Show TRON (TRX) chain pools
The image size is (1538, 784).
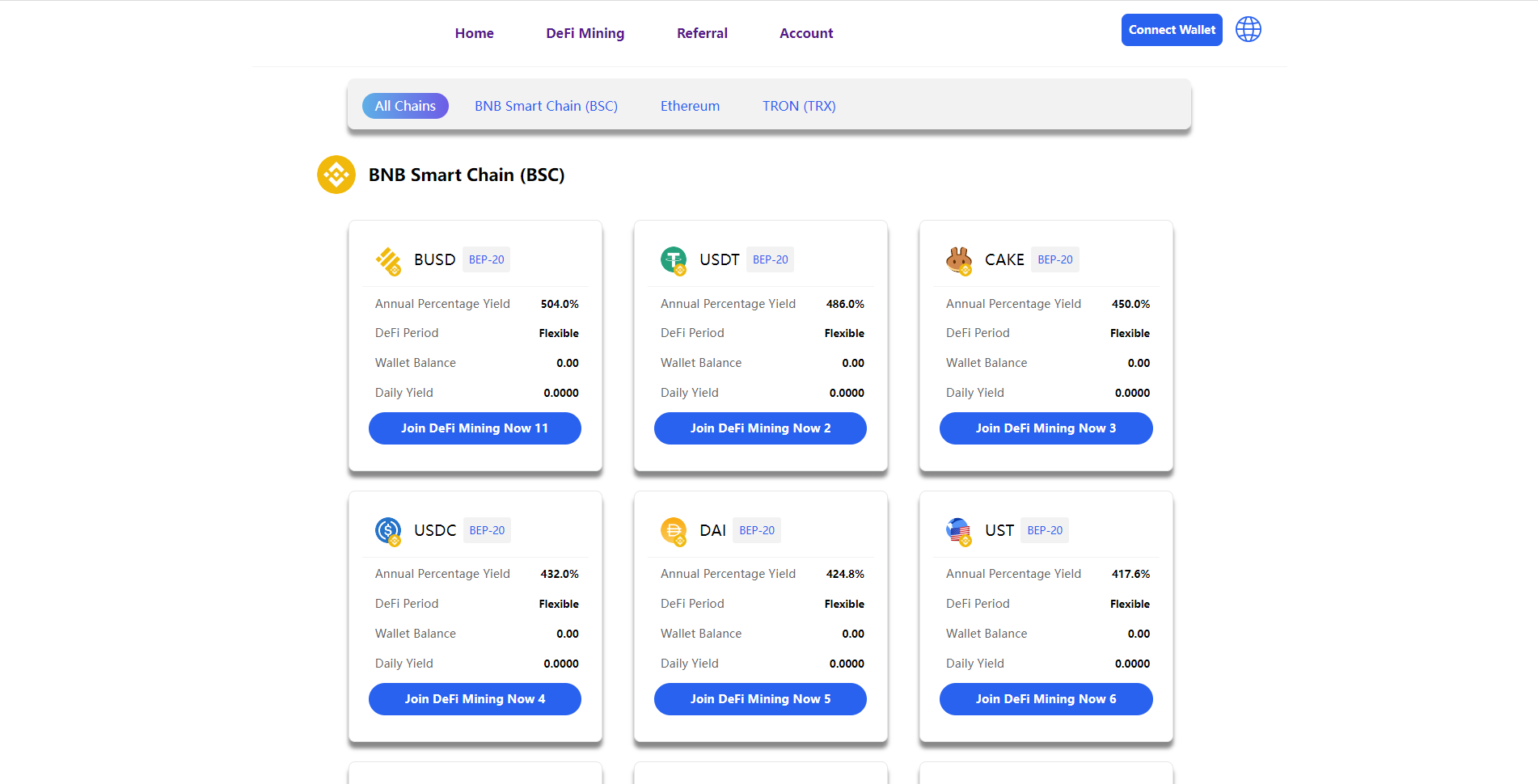[x=799, y=106]
